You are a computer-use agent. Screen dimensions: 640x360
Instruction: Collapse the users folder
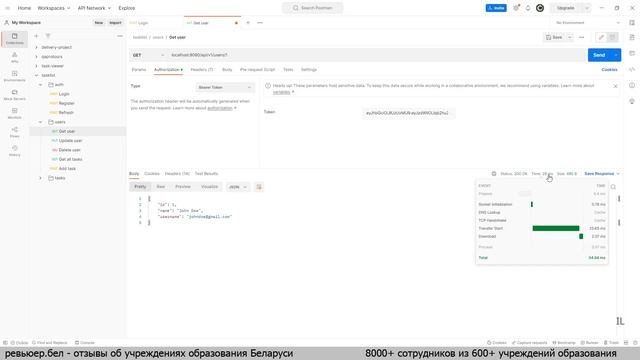click(40, 122)
